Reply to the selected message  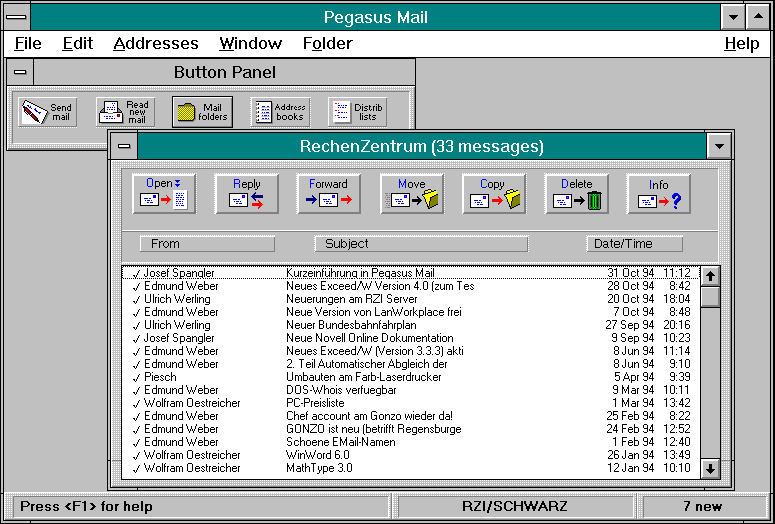(246, 194)
